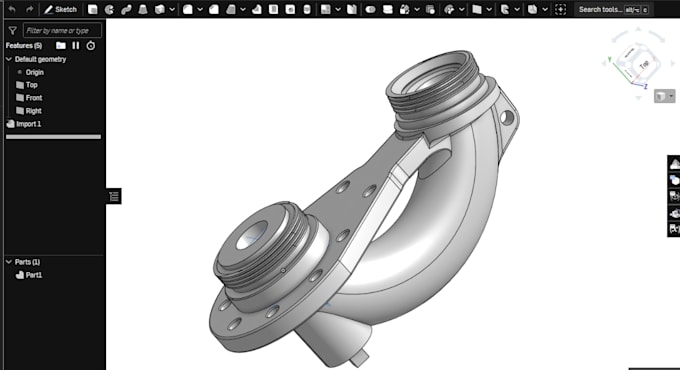Select the Revolve tool
The image size is (680, 370).
(109, 9)
